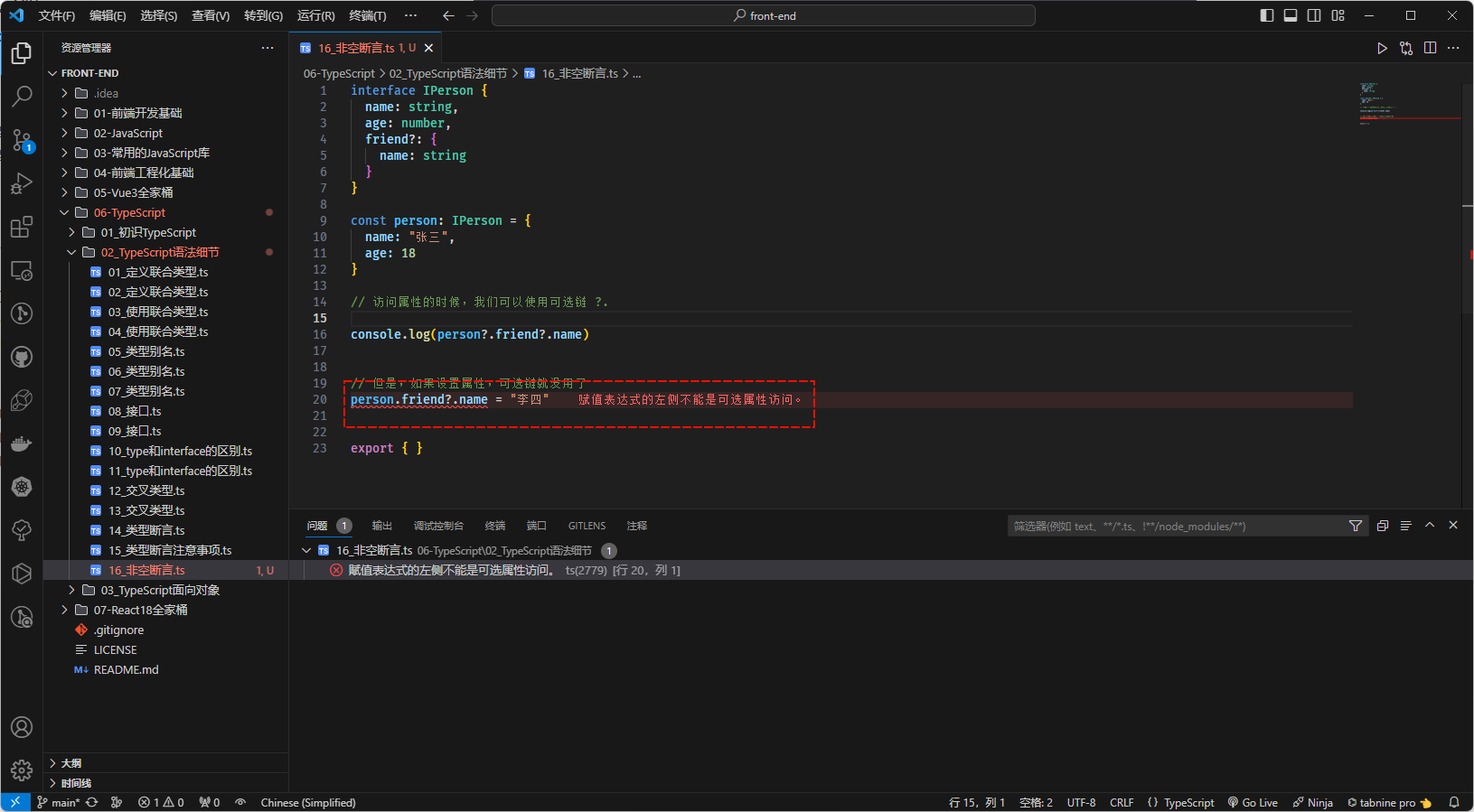Open the Manage settings gear

tap(22, 770)
